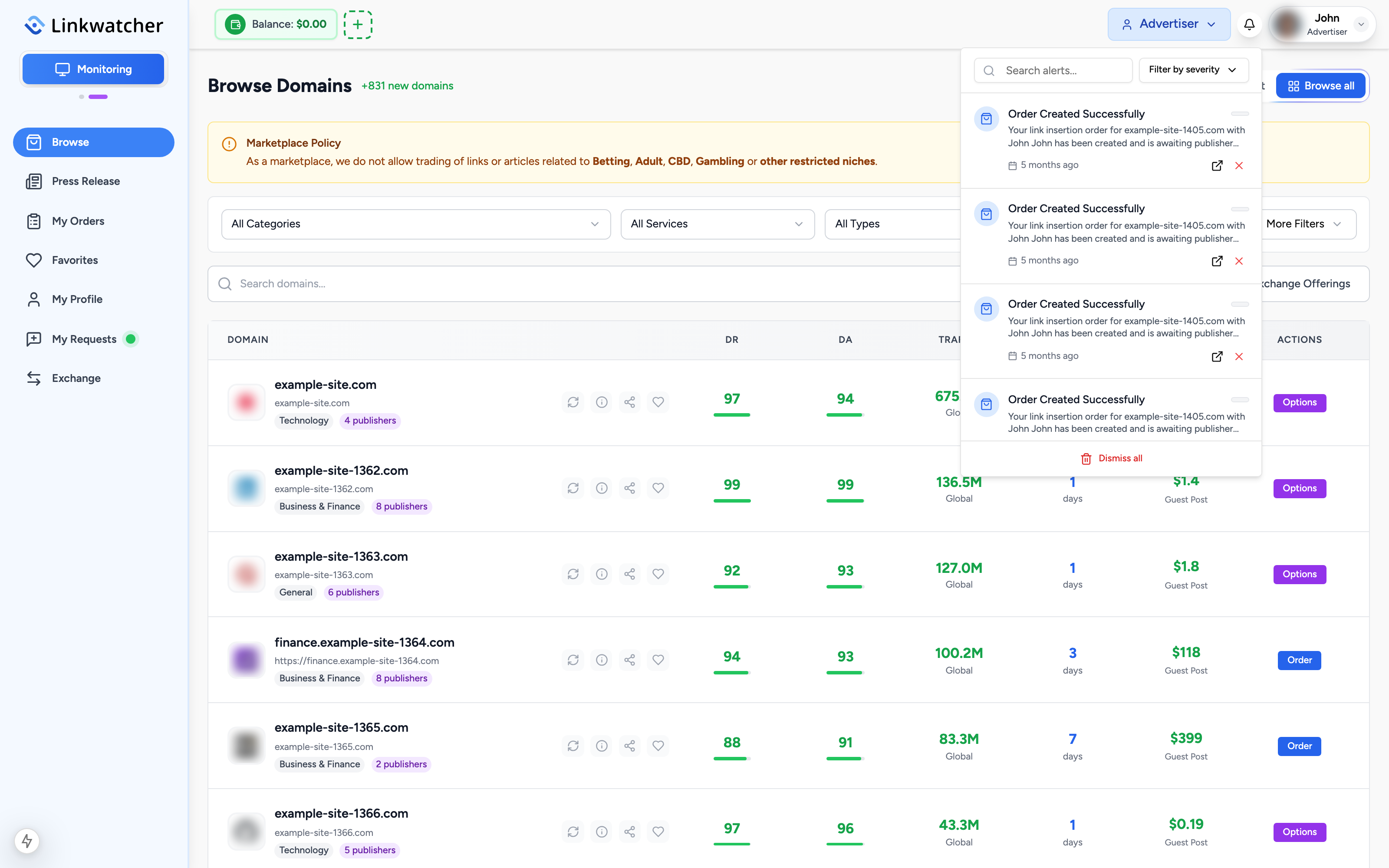This screenshot has width=1389, height=868.
Task: Share example-site-1362.com domain
Action: pos(630,488)
